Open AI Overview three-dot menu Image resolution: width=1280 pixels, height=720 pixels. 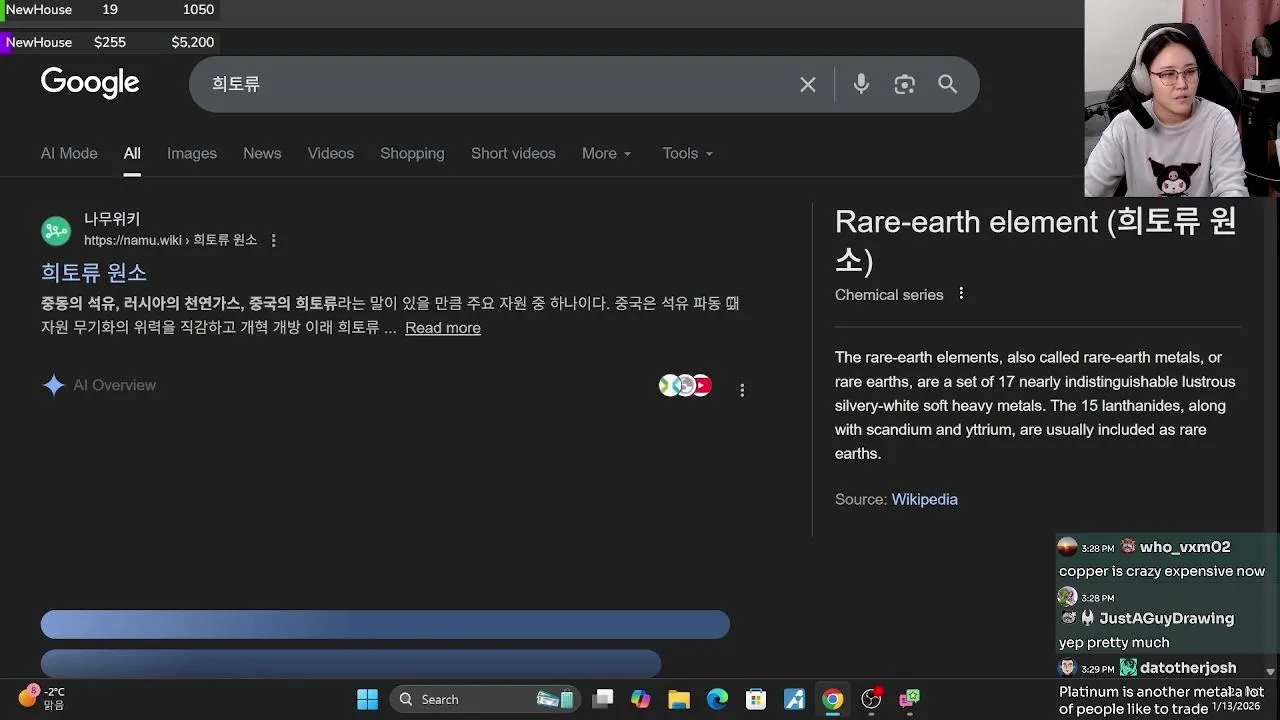click(742, 390)
